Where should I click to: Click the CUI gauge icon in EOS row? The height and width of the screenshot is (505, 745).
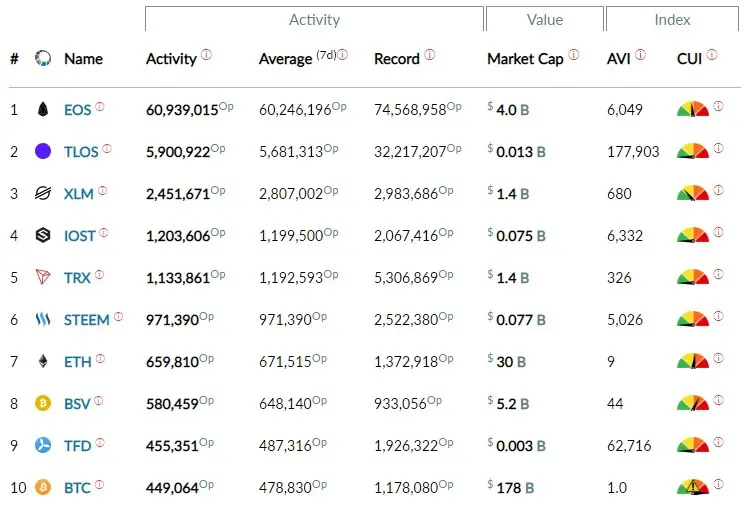pos(693,109)
